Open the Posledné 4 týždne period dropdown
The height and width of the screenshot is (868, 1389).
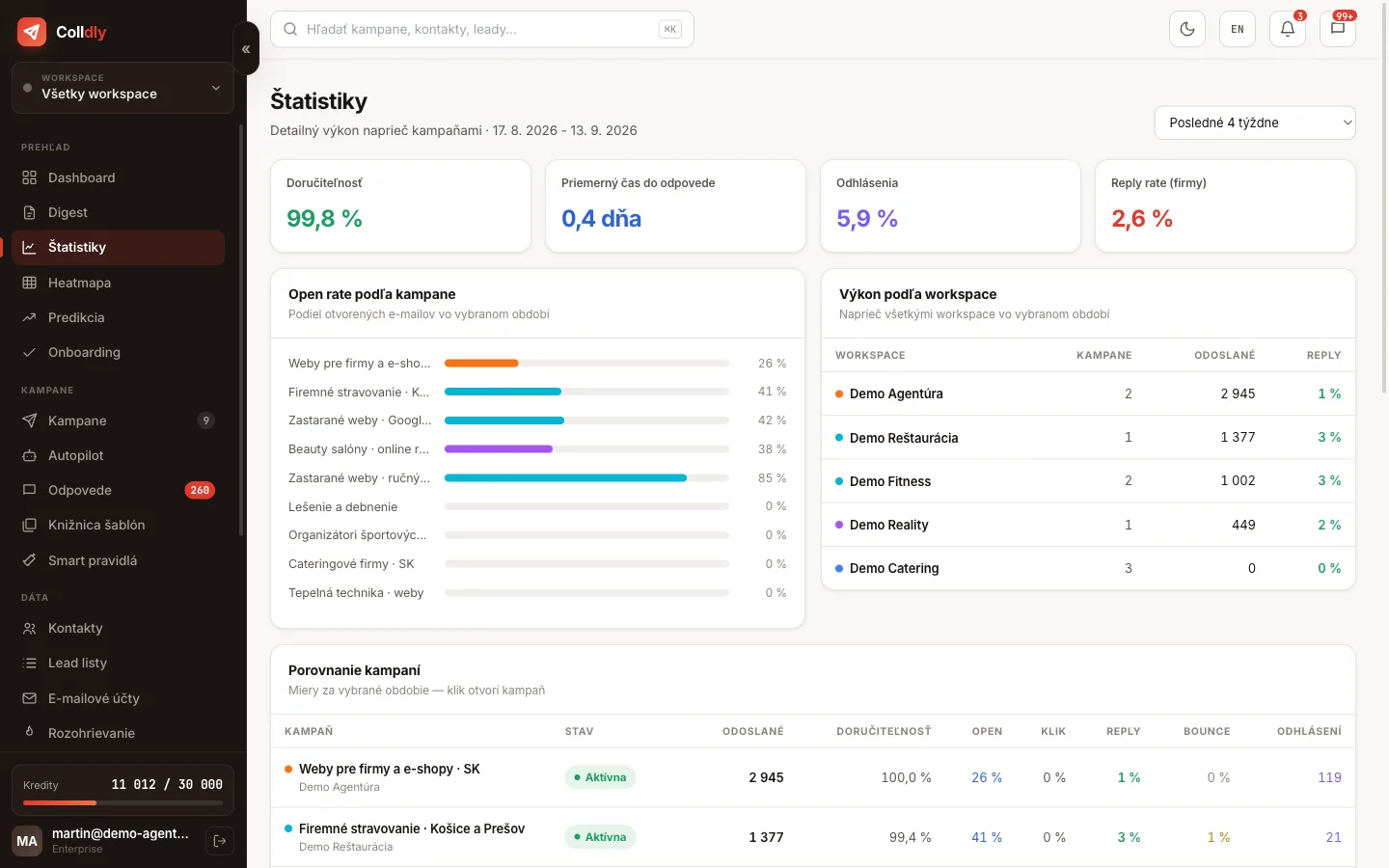1255,122
